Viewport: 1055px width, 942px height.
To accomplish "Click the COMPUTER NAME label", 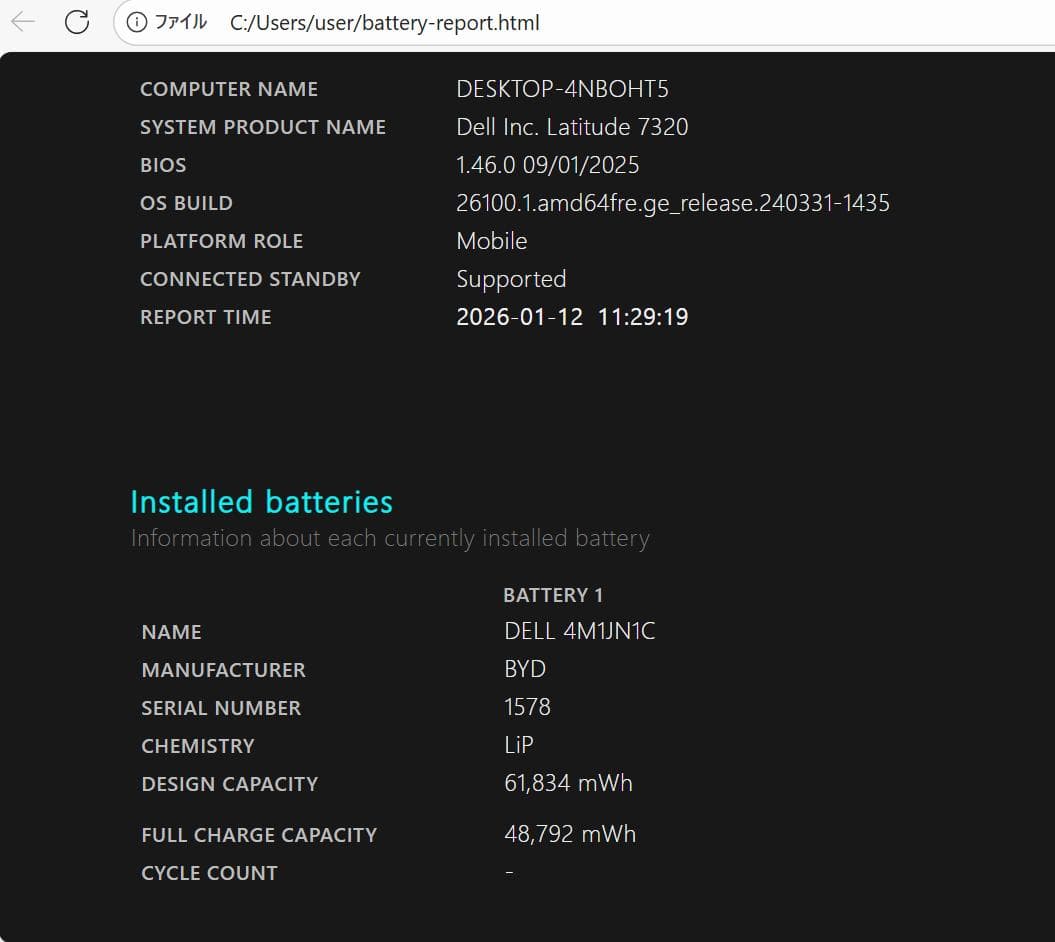I will coord(228,89).
